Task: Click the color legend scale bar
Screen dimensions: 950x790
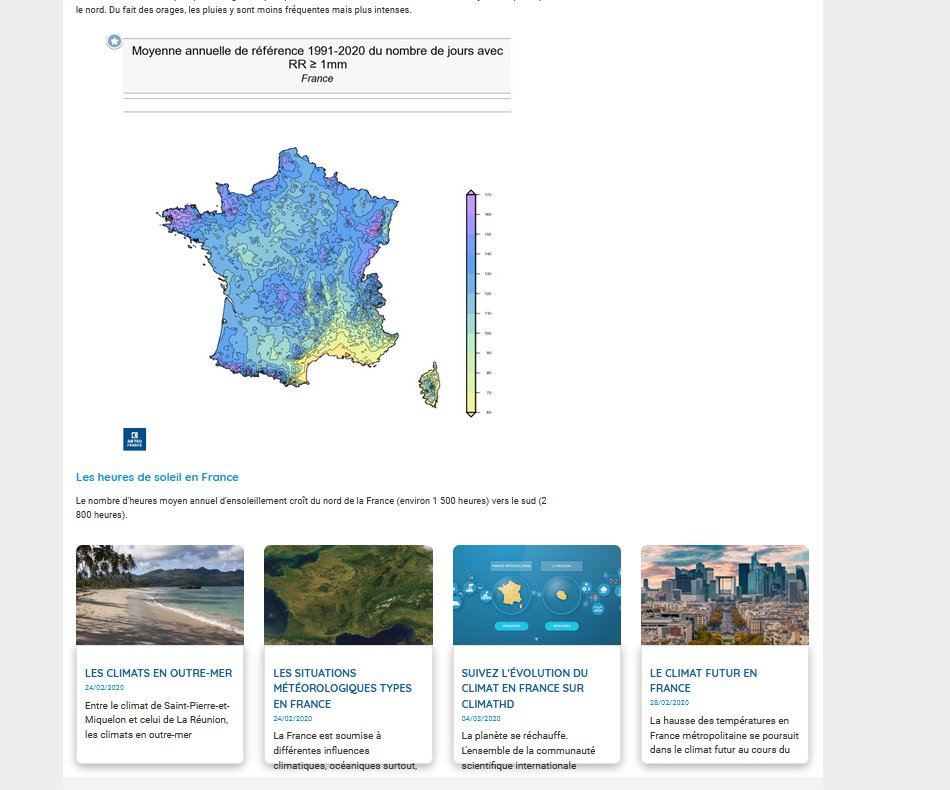Action: (x=471, y=304)
